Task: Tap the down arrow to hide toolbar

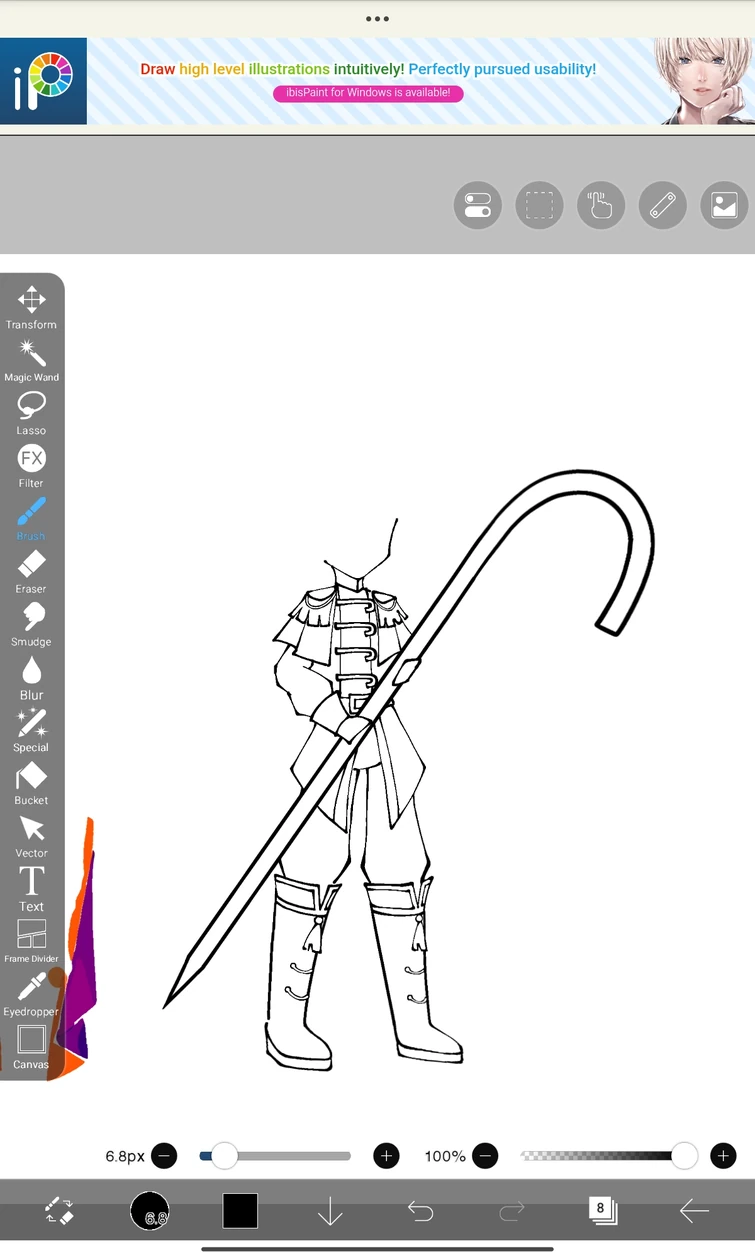Action: click(x=330, y=1212)
